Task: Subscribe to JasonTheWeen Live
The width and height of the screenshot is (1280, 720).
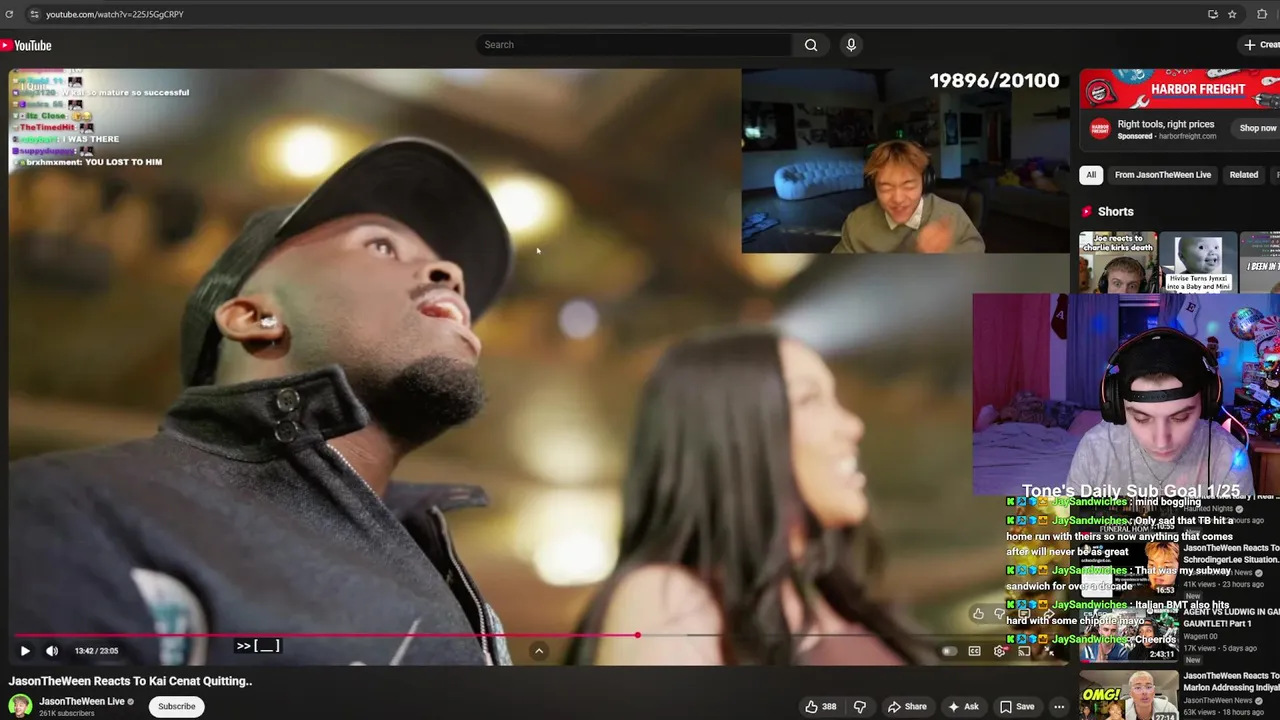Action: 176,706
